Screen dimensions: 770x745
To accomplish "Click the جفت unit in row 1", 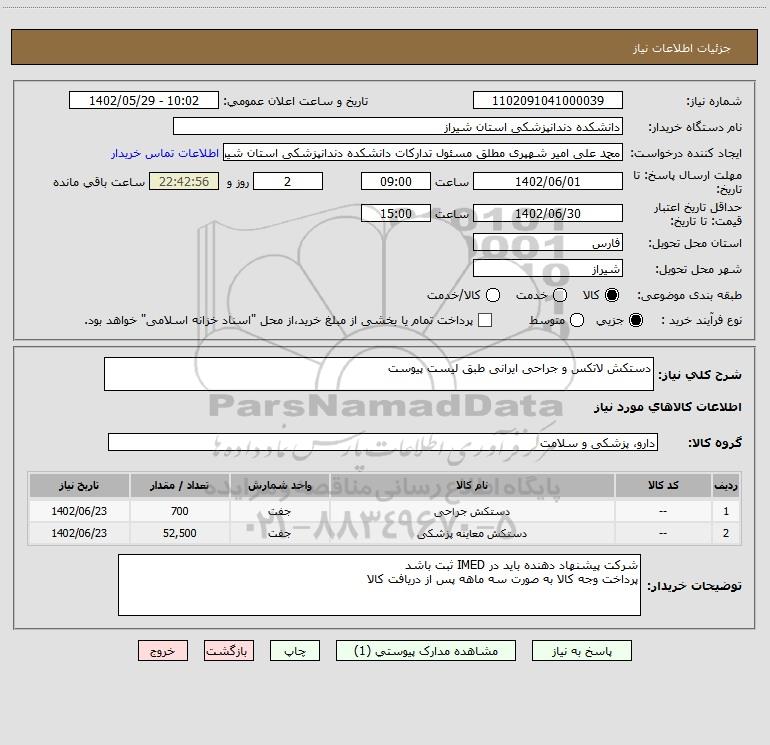I will click(279, 511).
